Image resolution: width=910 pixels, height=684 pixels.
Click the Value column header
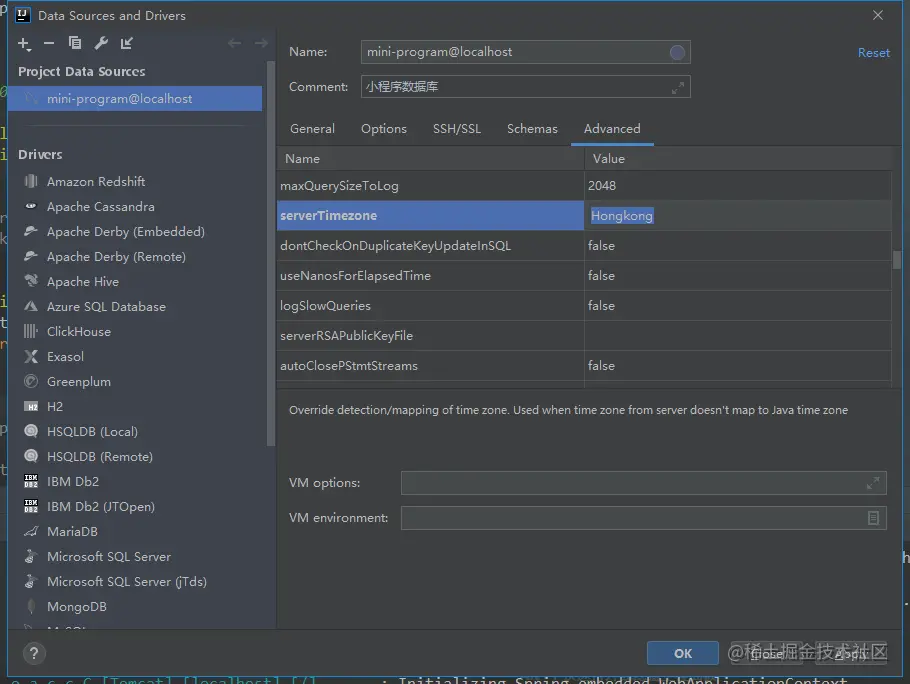(x=738, y=158)
